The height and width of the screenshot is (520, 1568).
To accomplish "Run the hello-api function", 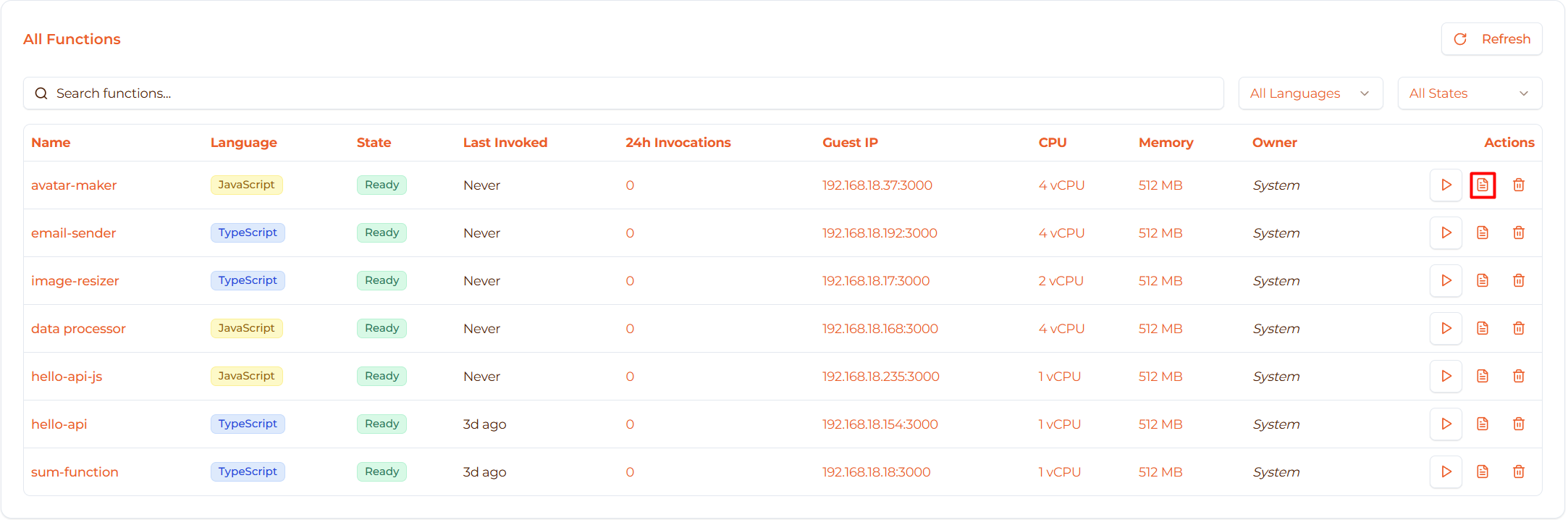I will click(1446, 424).
